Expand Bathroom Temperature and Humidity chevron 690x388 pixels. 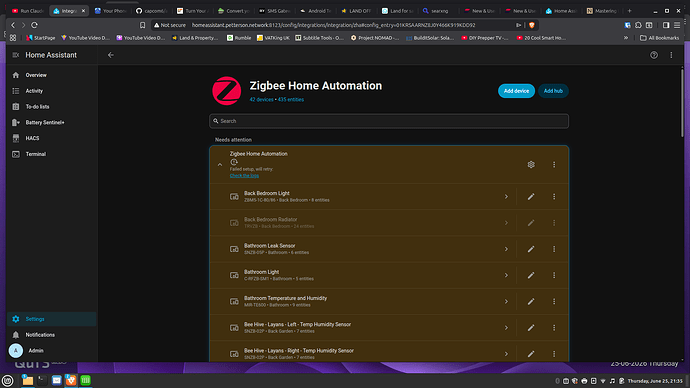pos(506,302)
